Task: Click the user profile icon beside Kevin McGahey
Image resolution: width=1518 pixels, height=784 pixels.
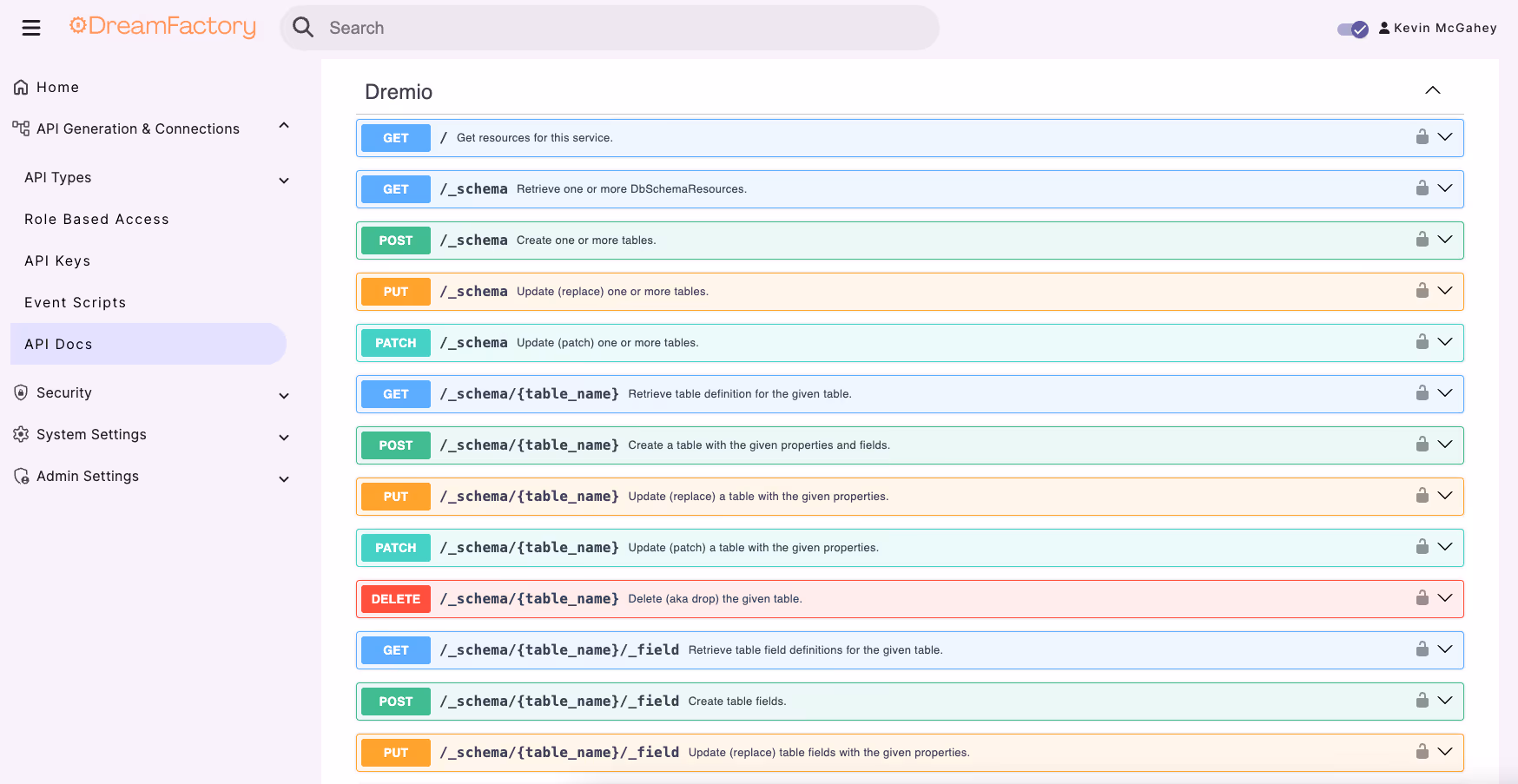Action: [1384, 28]
